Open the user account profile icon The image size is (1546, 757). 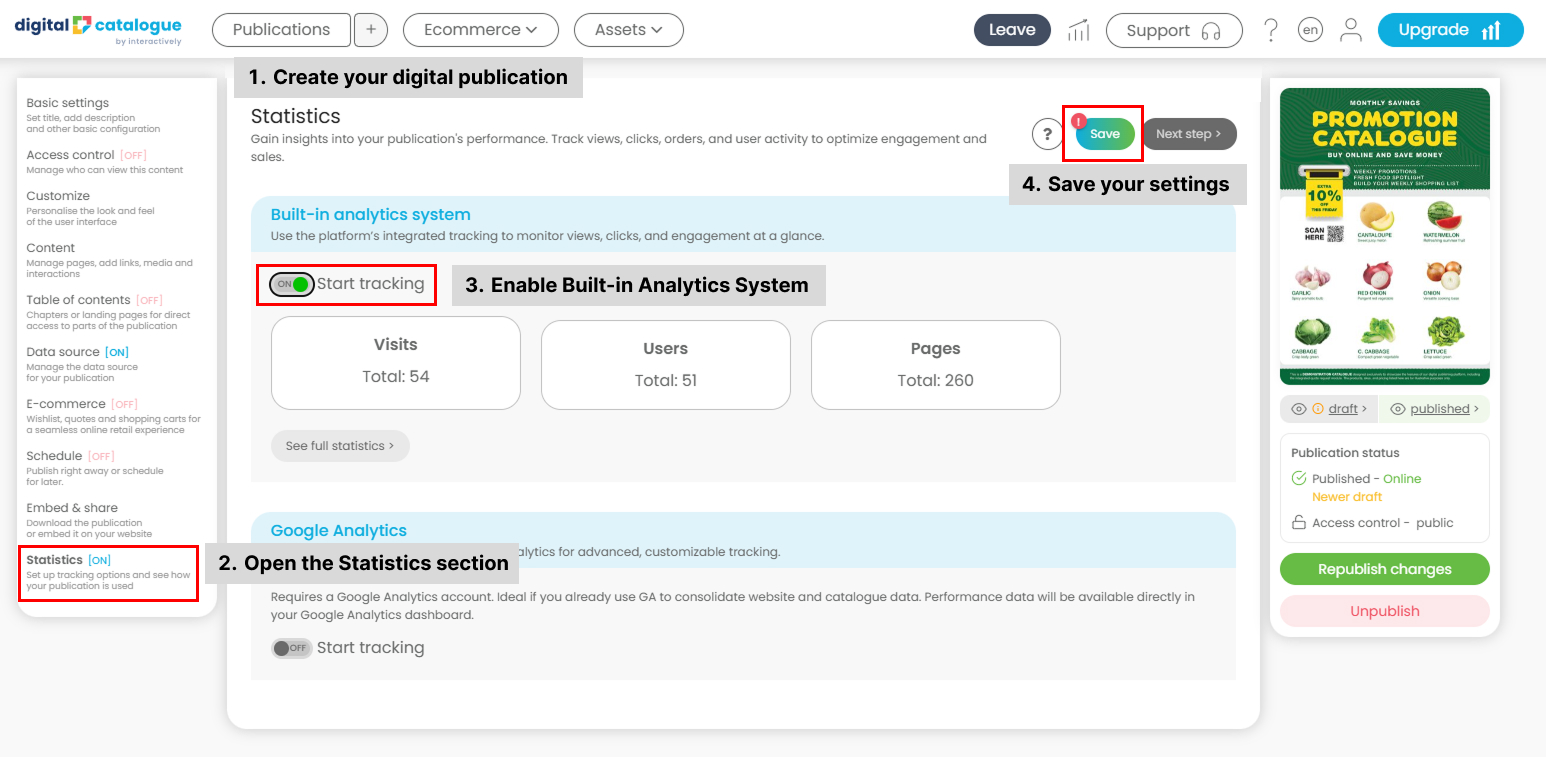pos(1351,30)
